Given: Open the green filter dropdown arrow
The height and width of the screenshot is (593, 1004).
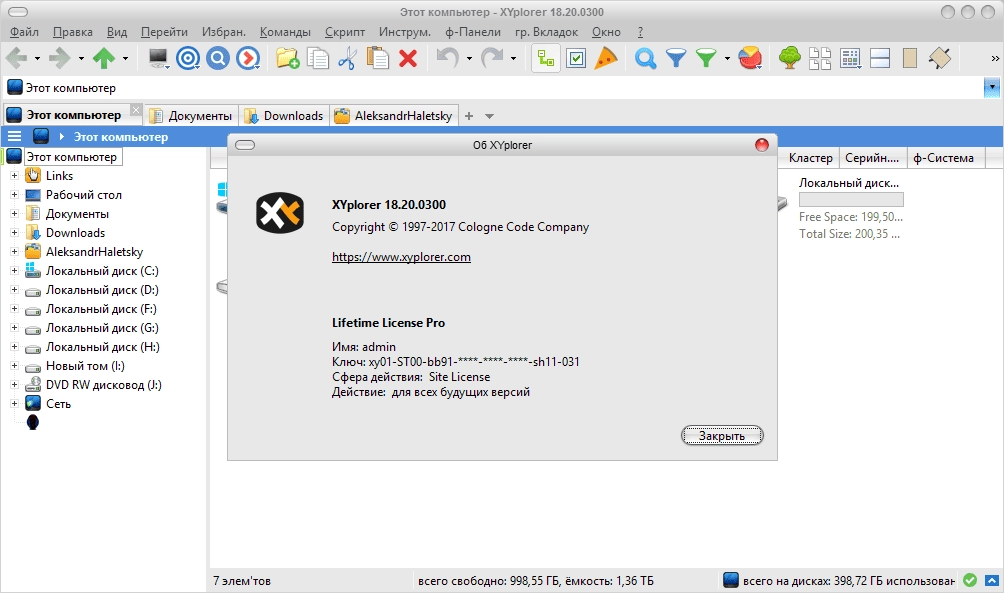Looking at the screenshot, I should pos(727,59).
